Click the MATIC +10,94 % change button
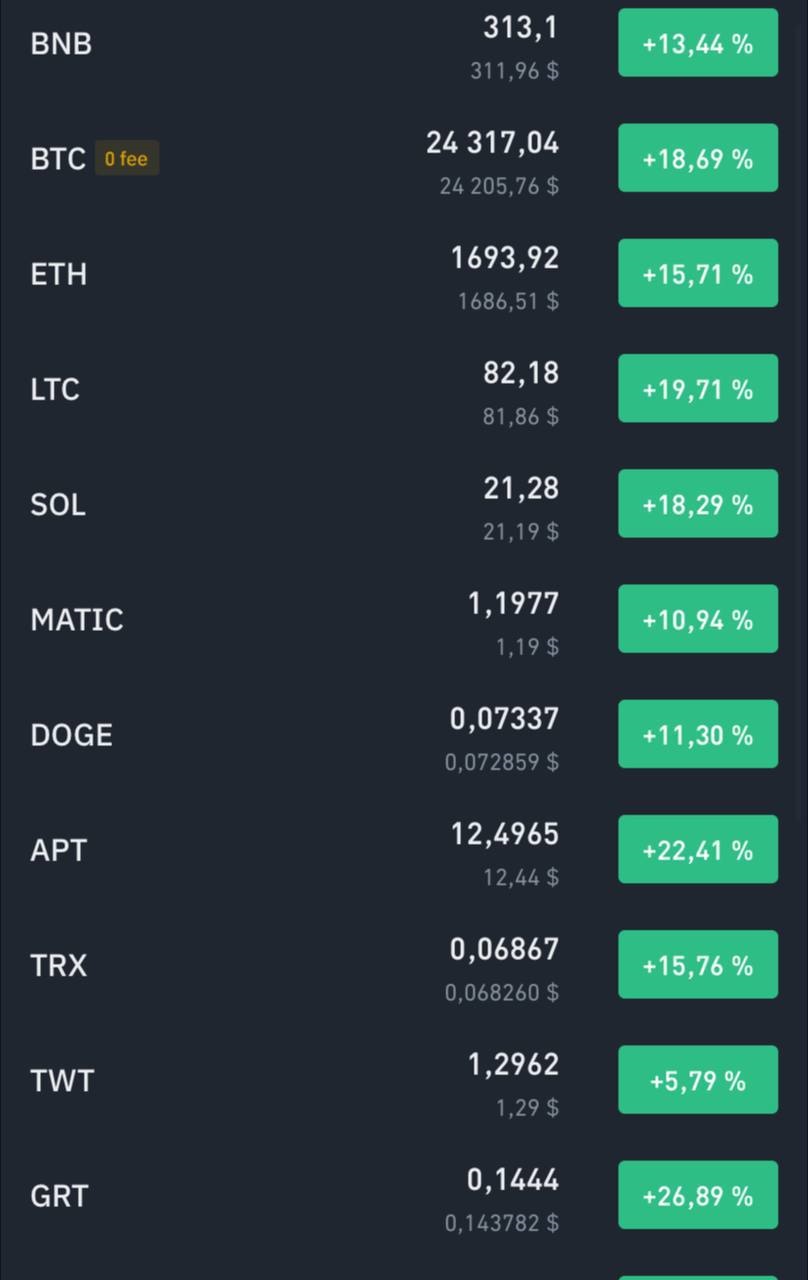This screenshot has height=1280, width=808. [x=698, y=619]
